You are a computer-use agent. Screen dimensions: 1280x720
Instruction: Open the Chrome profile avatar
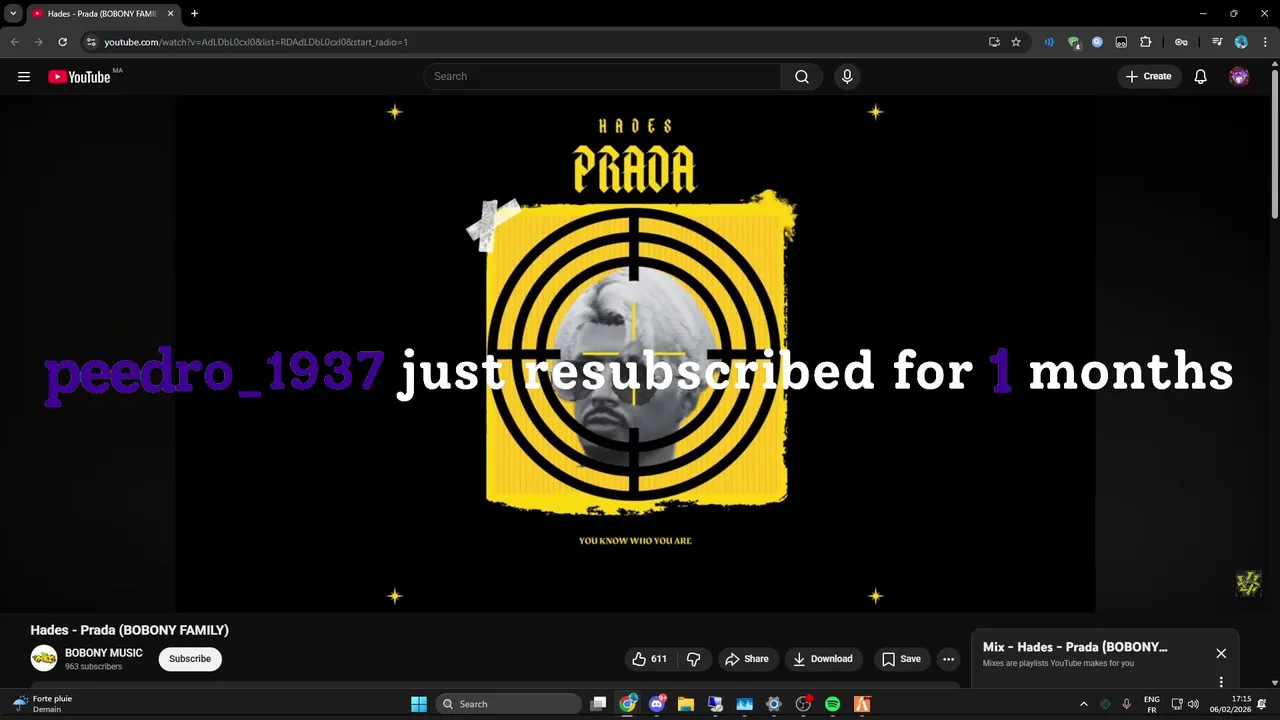click(x=1241, y=42)
